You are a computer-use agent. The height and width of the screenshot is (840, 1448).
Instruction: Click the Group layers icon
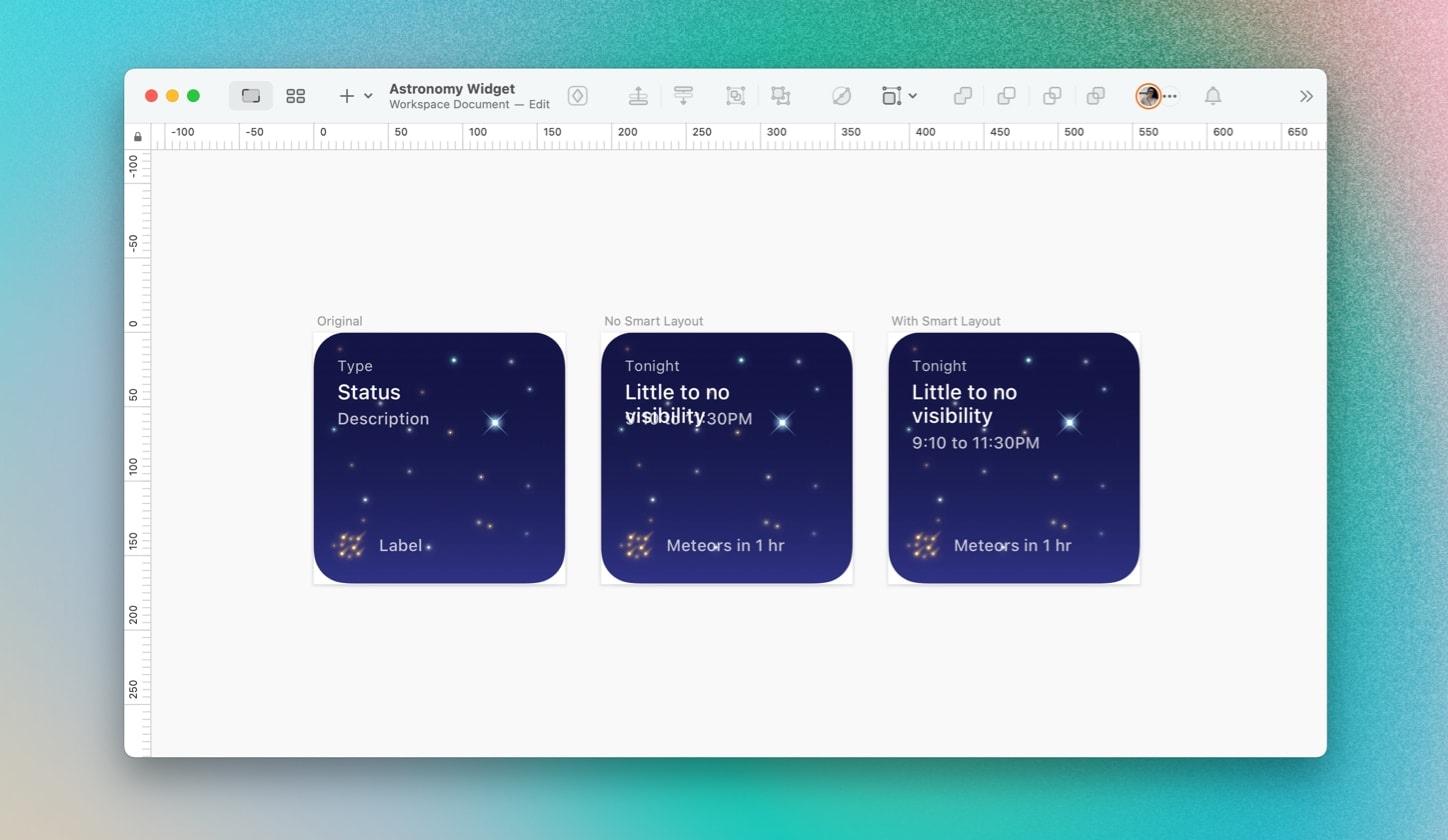click(735, 96)
